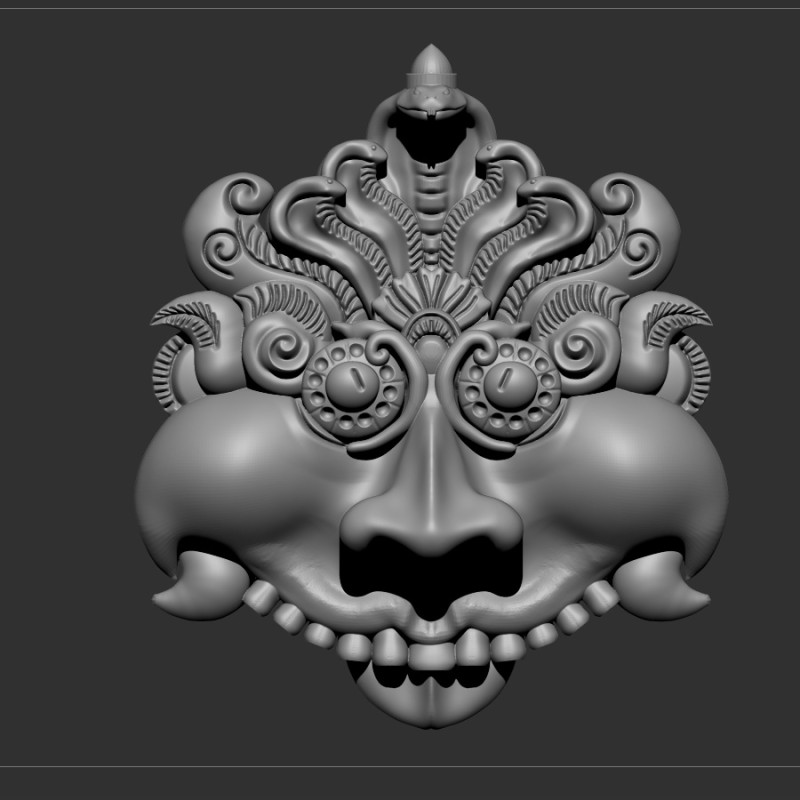
Task: Click the central cobra head on top
Action: click(430, 102)
